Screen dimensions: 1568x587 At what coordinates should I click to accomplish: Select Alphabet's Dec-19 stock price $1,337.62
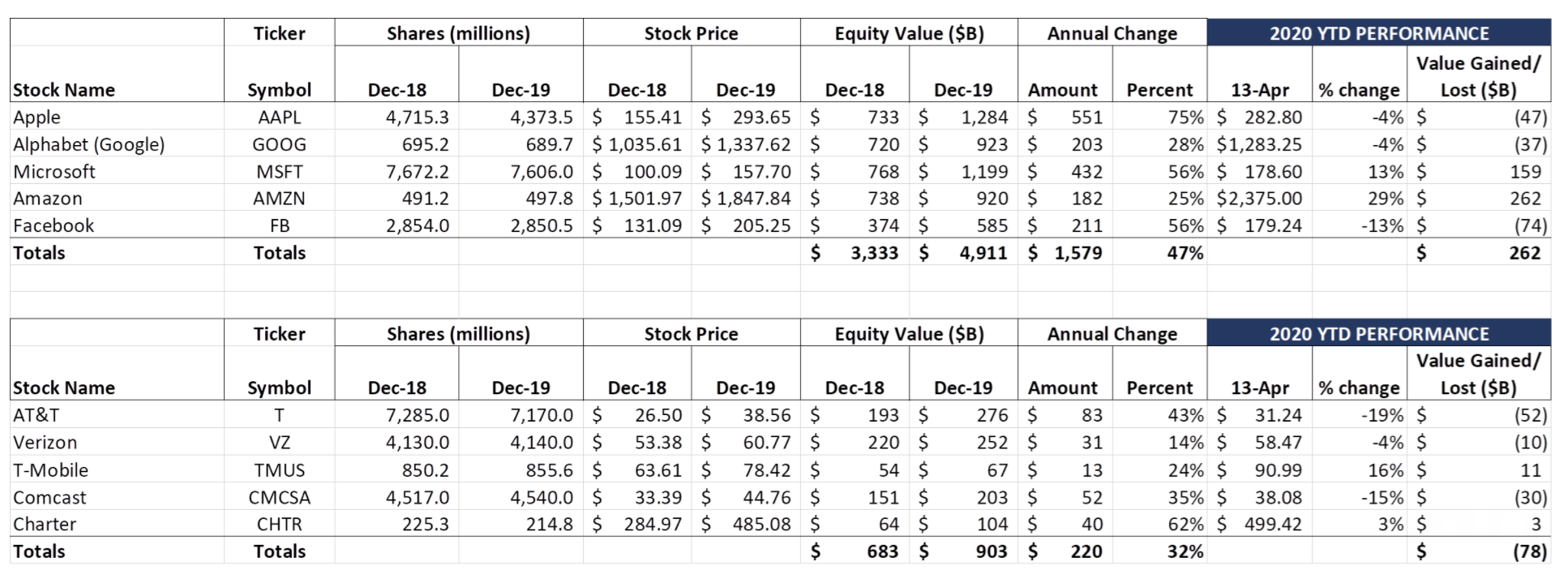click(746, 144)
